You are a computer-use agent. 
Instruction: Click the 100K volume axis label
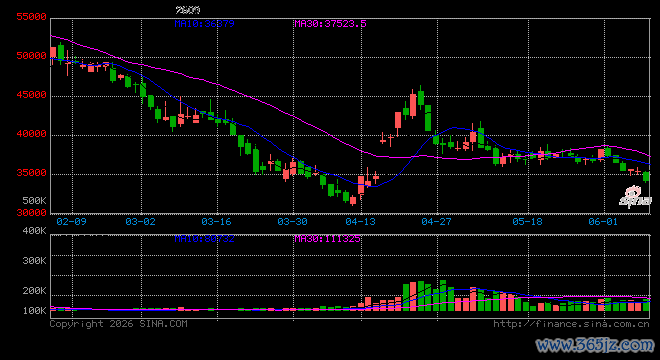34,311
